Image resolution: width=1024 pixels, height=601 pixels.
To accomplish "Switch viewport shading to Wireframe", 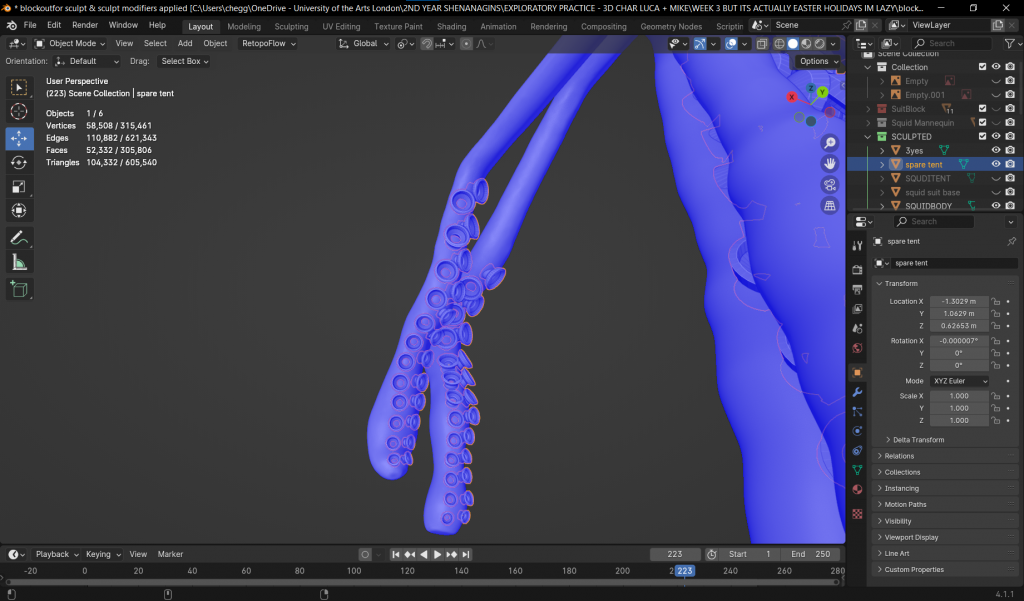I will tap(779, 44).
